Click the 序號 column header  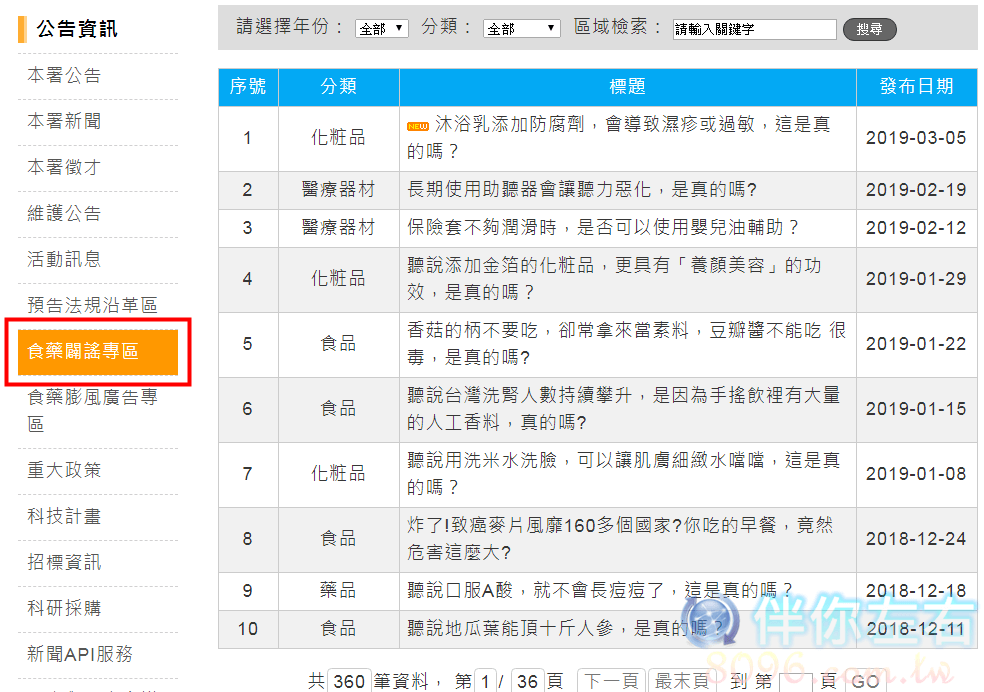[248, 87]
